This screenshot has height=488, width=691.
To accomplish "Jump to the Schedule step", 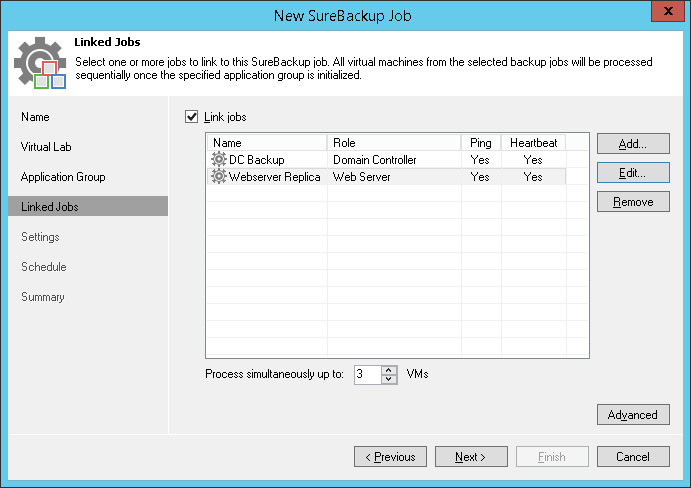I will tap(44, 267).
